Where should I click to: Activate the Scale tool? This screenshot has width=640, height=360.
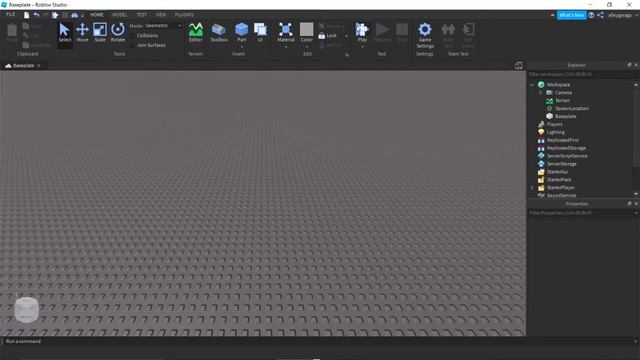(100, 33)
